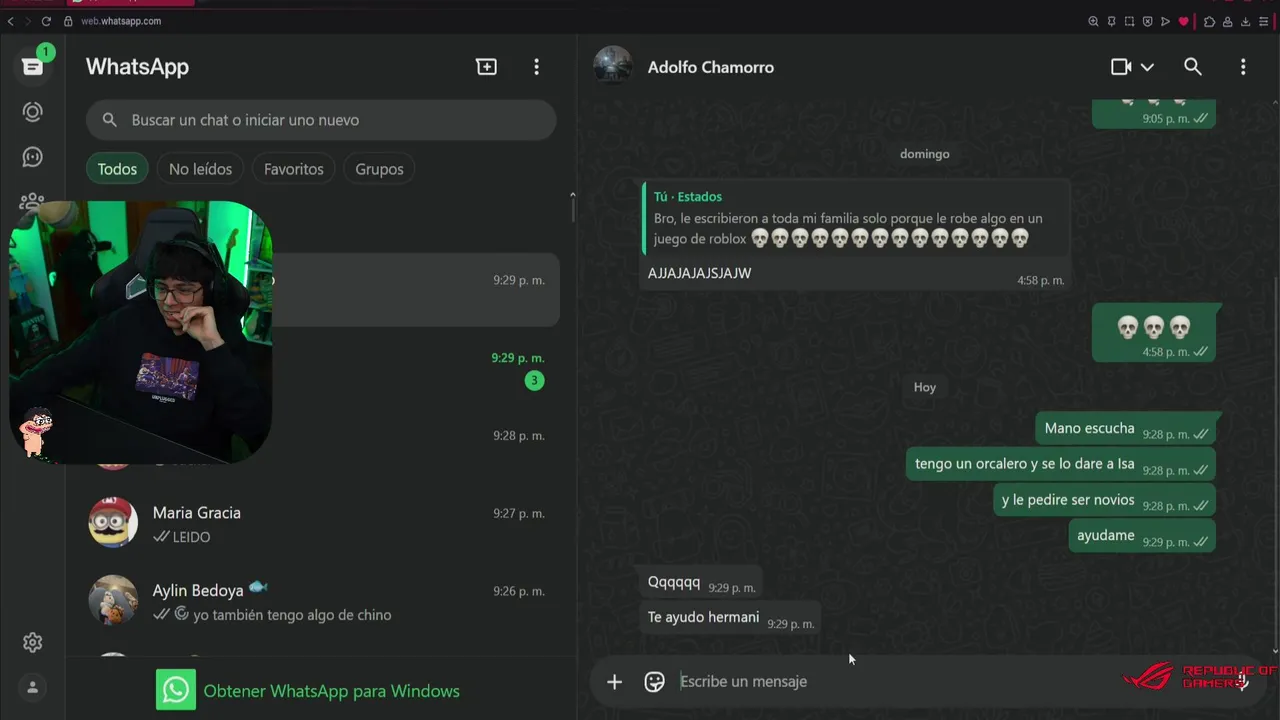Open the Chats tab in the sidebar
The width and height of the screenshot is (1280, 720).
pos(33,66)
